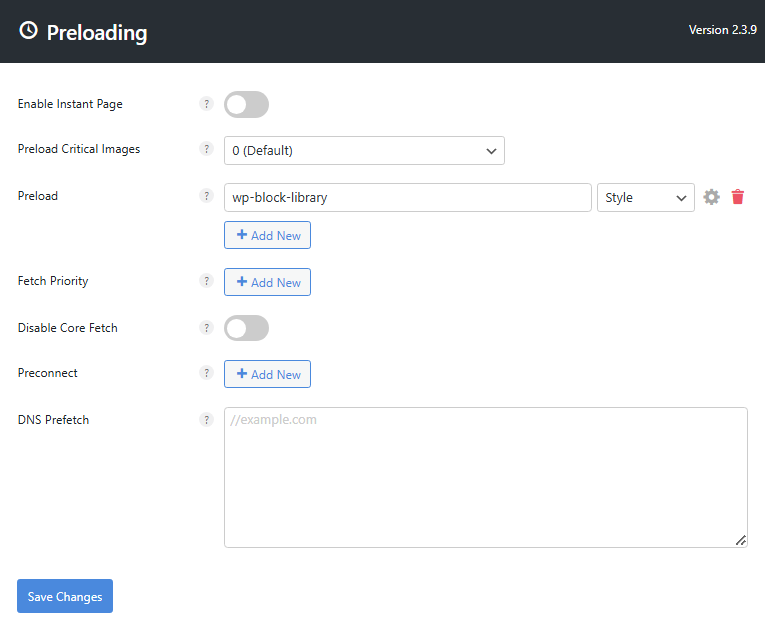Click the Preload label

click(38, 196)
